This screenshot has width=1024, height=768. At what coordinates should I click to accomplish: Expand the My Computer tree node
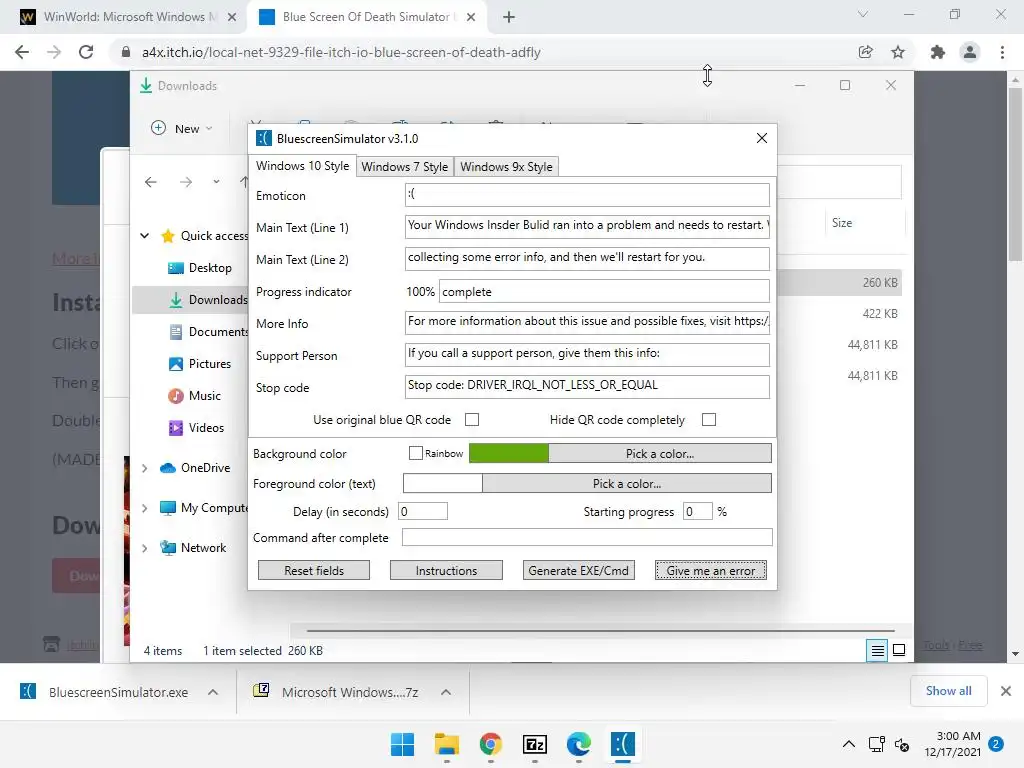(x=145, y=508)
